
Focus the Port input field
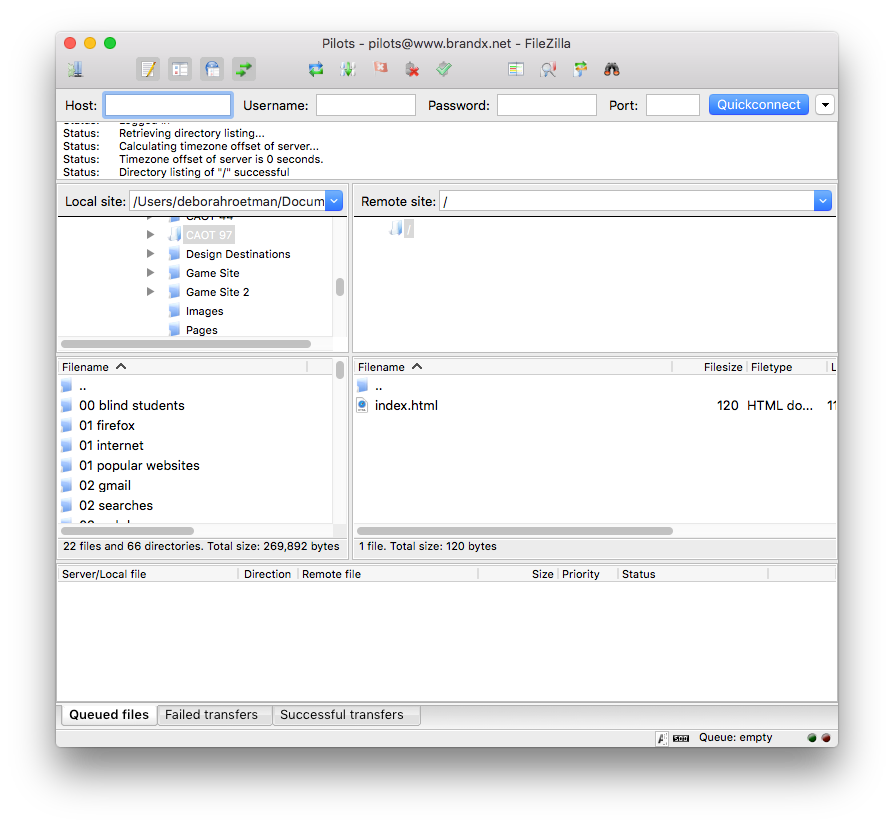[673, 105]
